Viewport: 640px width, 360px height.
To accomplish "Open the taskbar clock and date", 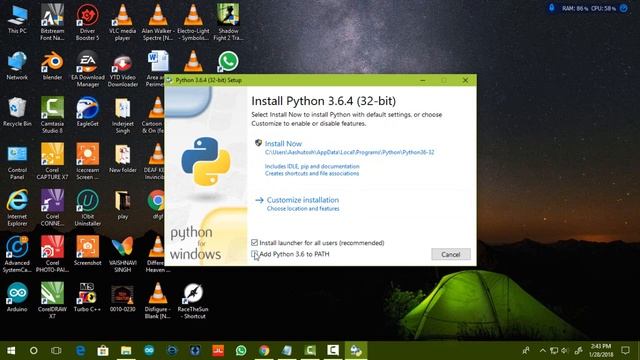I will (601, 351).
